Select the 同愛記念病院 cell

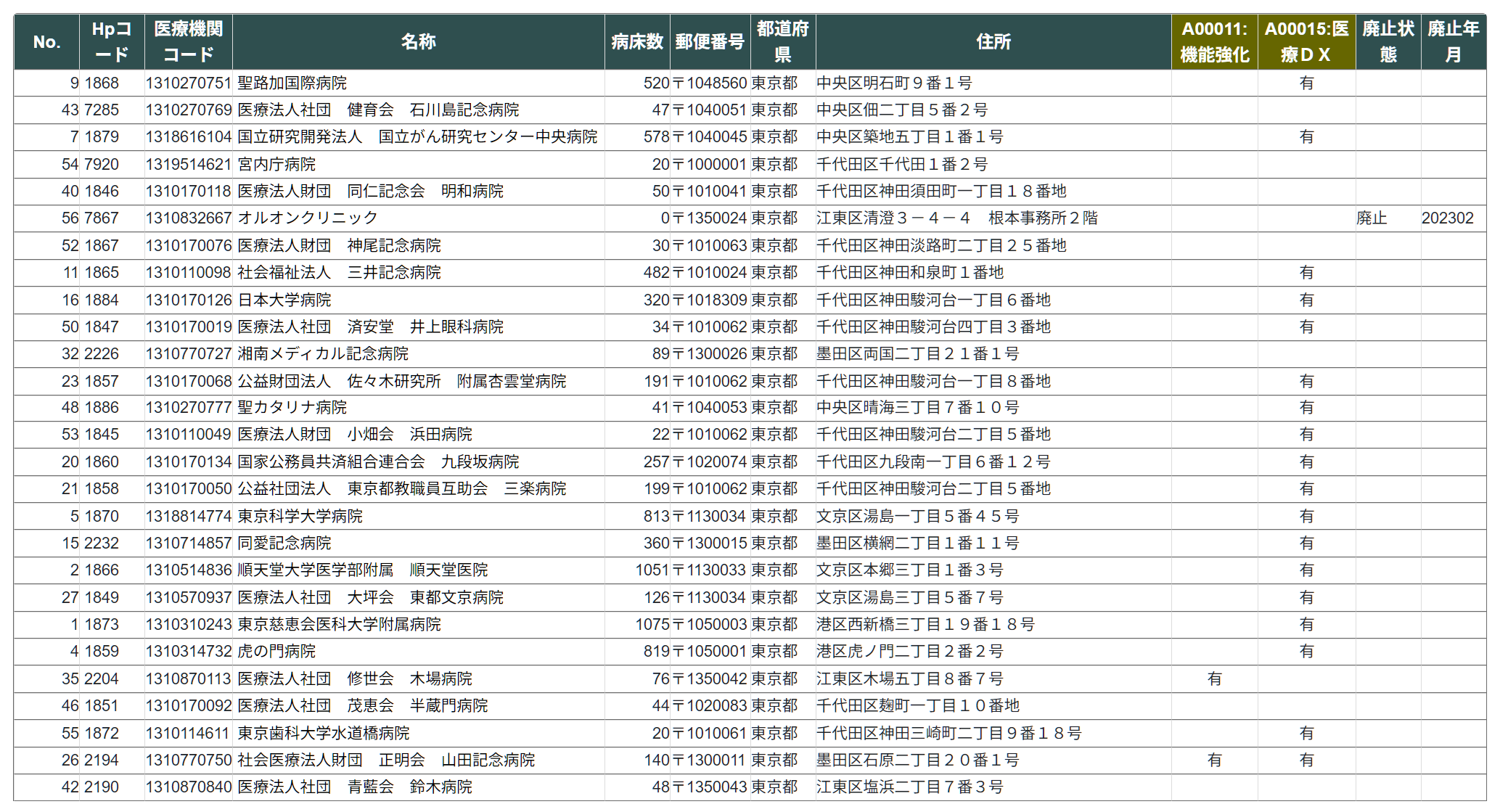coord(419,544)
